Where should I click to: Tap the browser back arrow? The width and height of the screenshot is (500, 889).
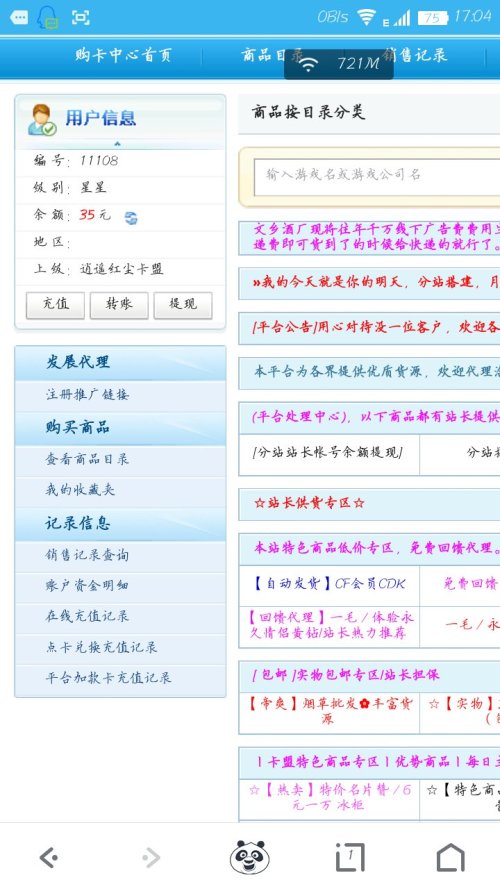(49, 857)
